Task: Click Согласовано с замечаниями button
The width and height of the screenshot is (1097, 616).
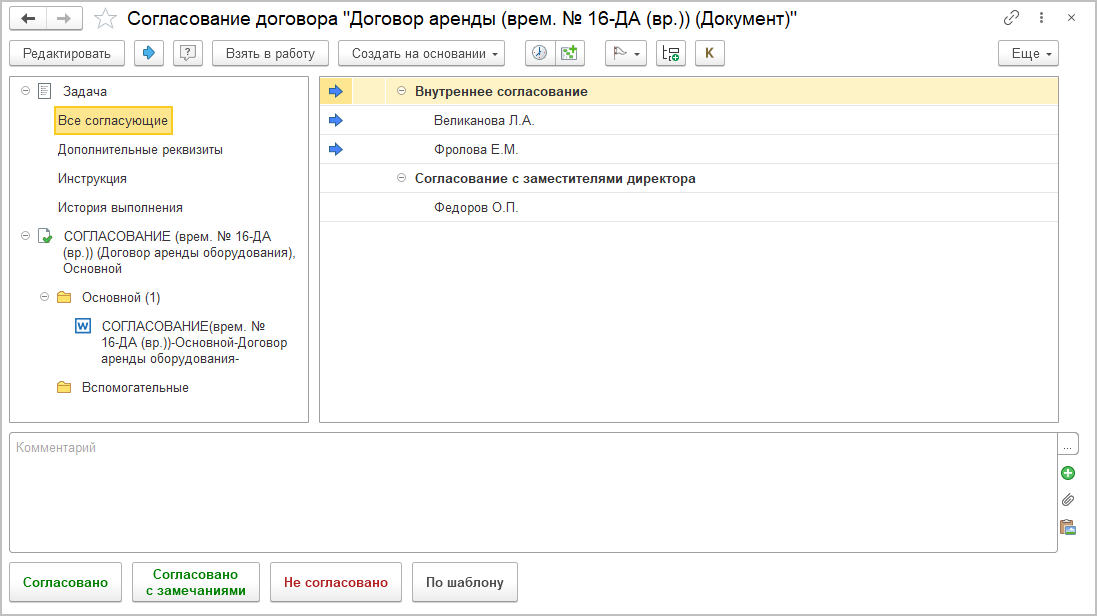Action: coord(196,582)
